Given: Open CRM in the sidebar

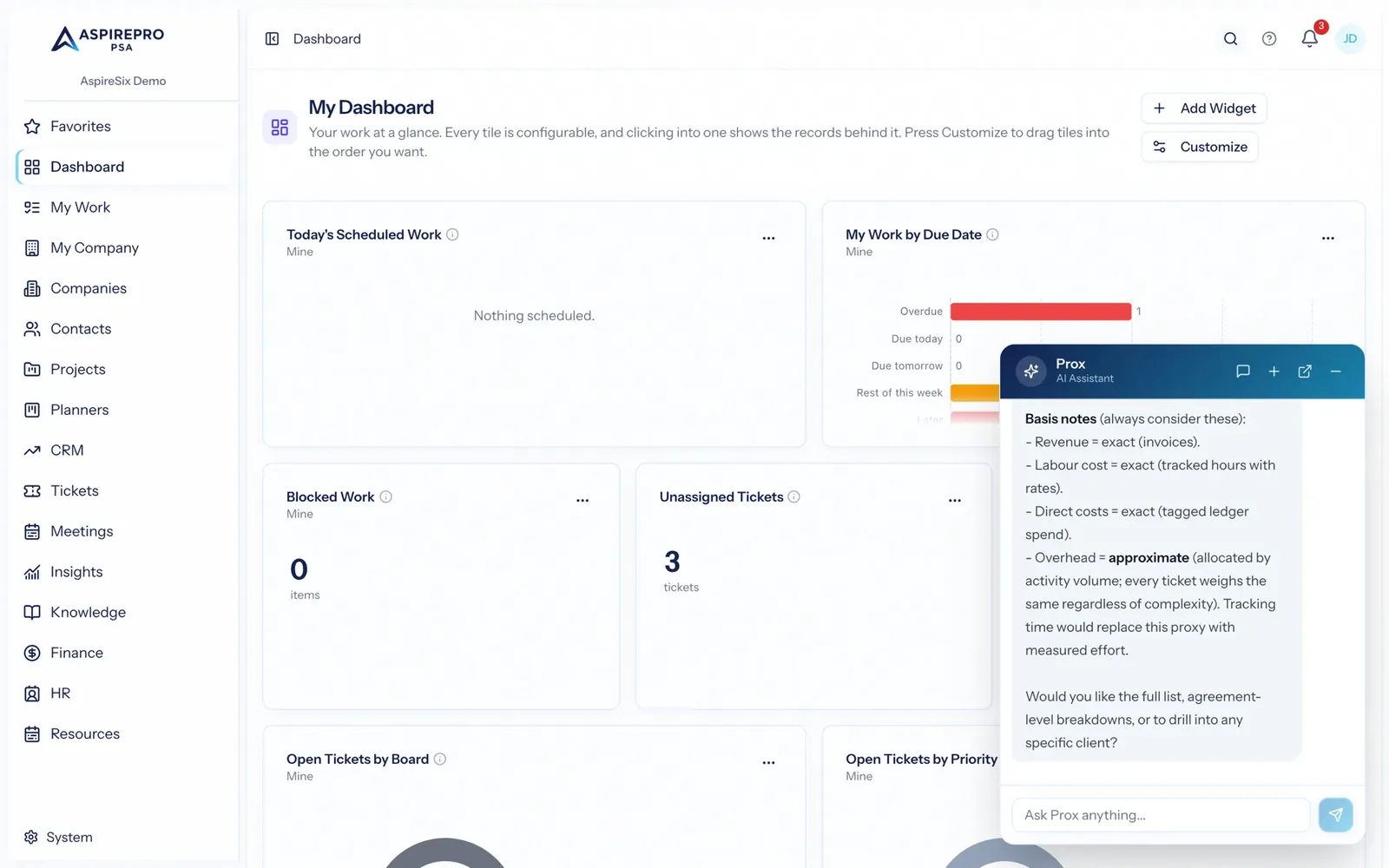Looking at the screenshot, I should pos(124,450).
